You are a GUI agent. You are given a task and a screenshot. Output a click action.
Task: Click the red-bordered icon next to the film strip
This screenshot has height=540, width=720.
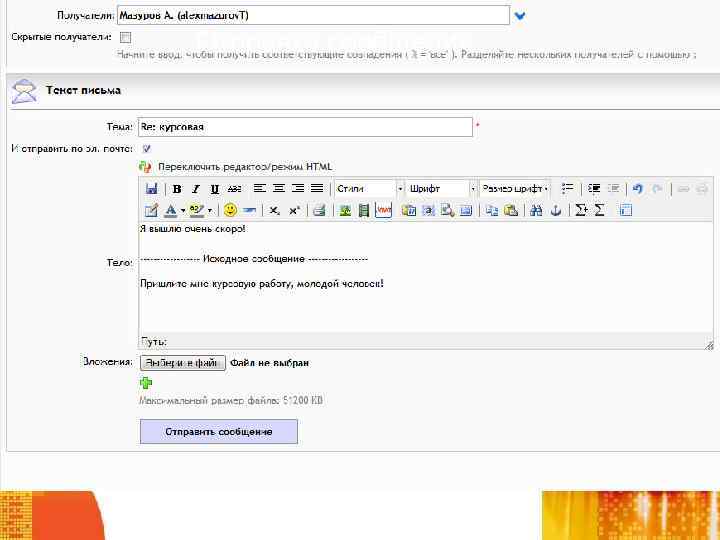pyautogui.click(x=383, y=210)
